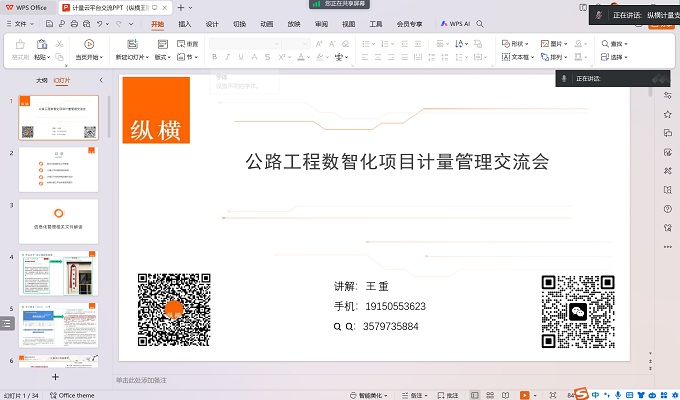Switch to the 放映 ribbon tab
This screenshot has width=680, height=400.
(294, 24)
